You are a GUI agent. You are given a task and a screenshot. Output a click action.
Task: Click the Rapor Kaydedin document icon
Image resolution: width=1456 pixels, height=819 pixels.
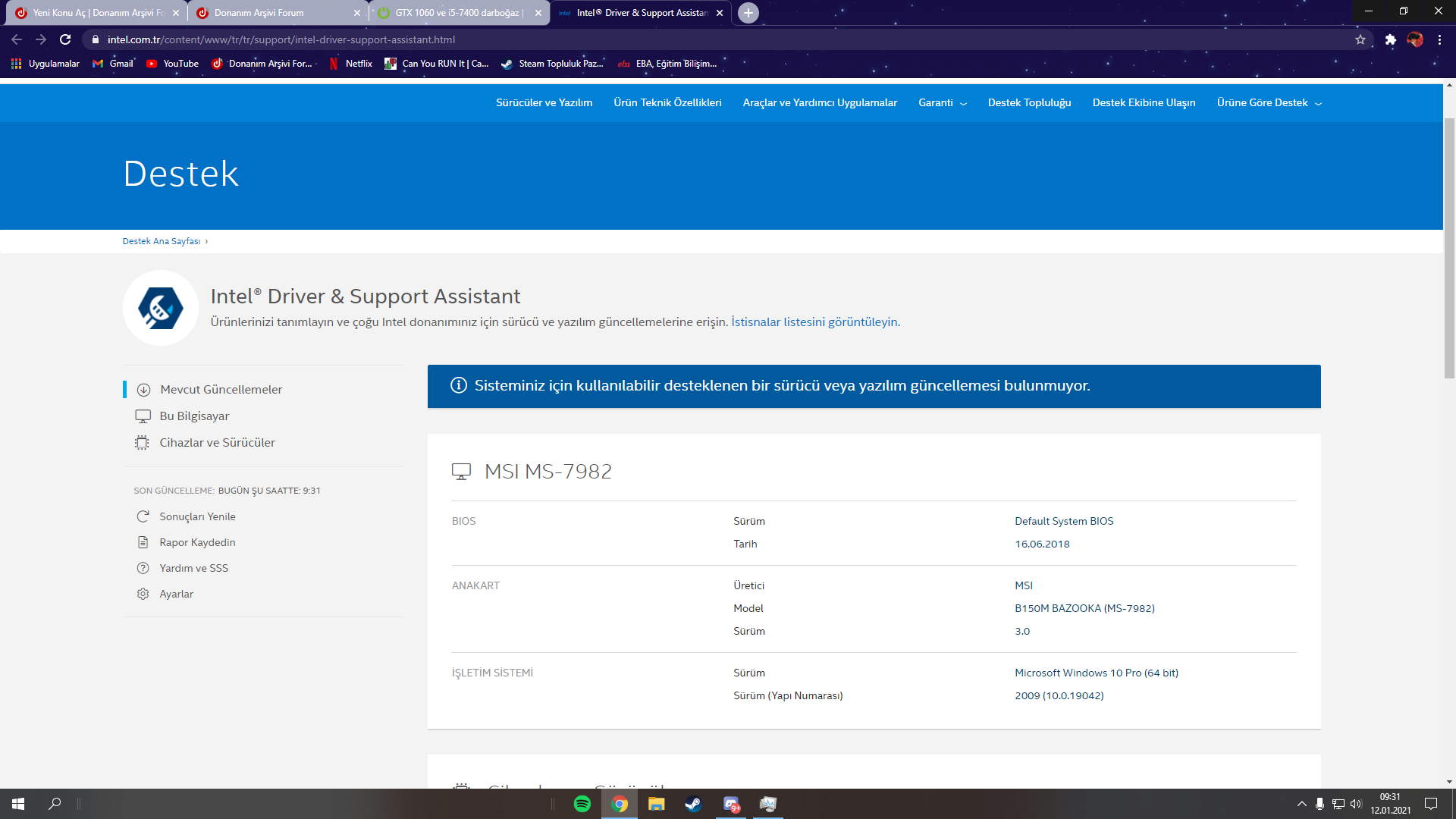tap(143, 542)
